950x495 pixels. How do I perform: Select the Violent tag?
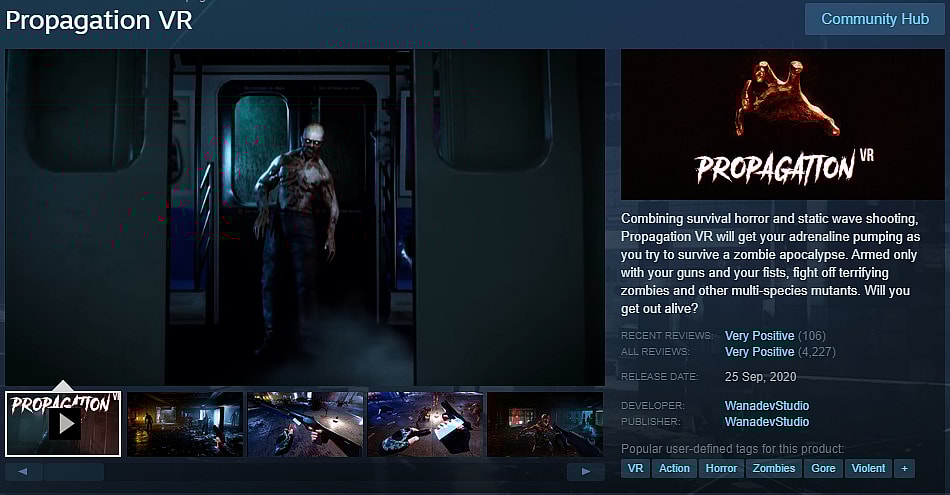[868, 468]
